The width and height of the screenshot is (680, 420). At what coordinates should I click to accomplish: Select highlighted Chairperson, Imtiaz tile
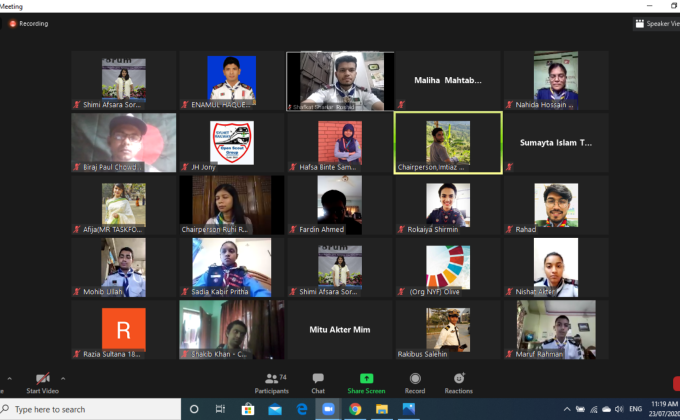(x=448, y=143)
